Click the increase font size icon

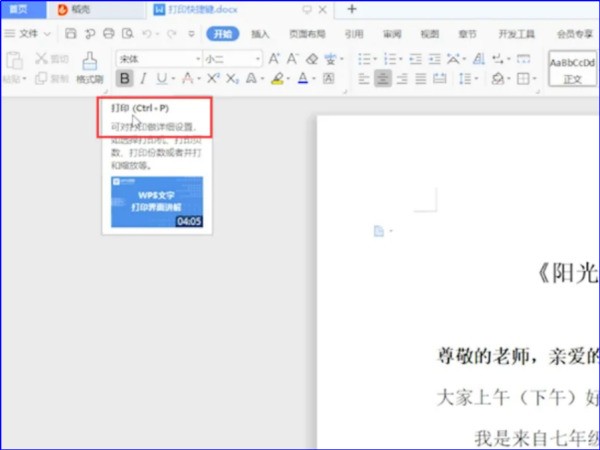pyautogui.click(x=274, y=58)
